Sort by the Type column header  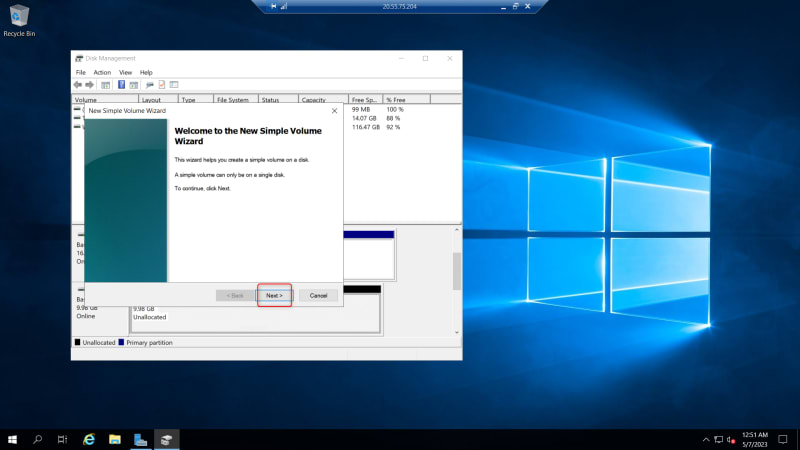[x=196, y=99]
